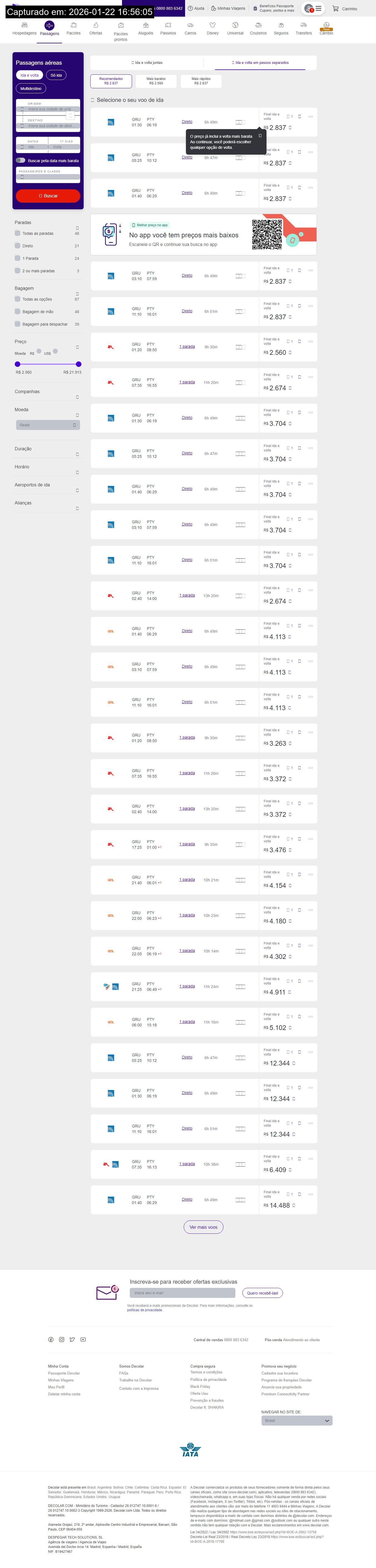Open the Moeda Reais dropdown
This screenshot has width=376, height=1568.
[x=48, y=425]
